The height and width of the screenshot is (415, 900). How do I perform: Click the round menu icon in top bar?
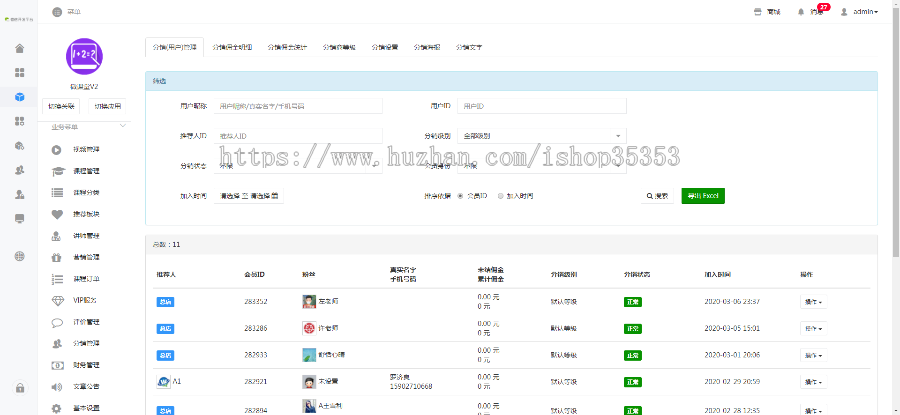[57, 11]
